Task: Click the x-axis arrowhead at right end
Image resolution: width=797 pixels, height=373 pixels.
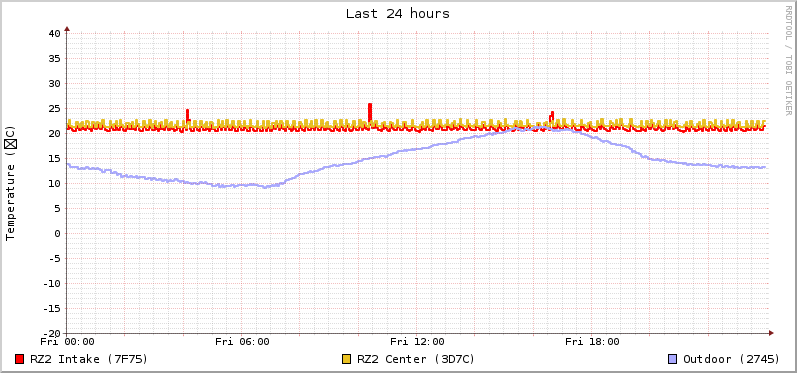Action: pyautogui.click(x=771, y=333)
